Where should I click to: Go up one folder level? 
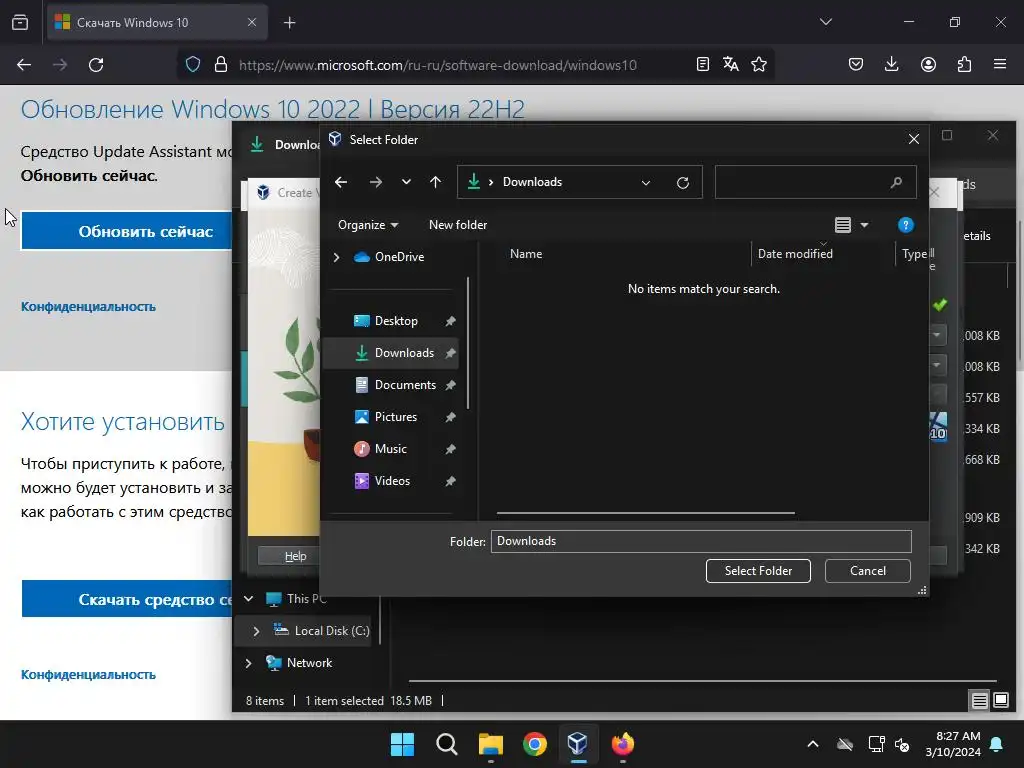[436, 182]
